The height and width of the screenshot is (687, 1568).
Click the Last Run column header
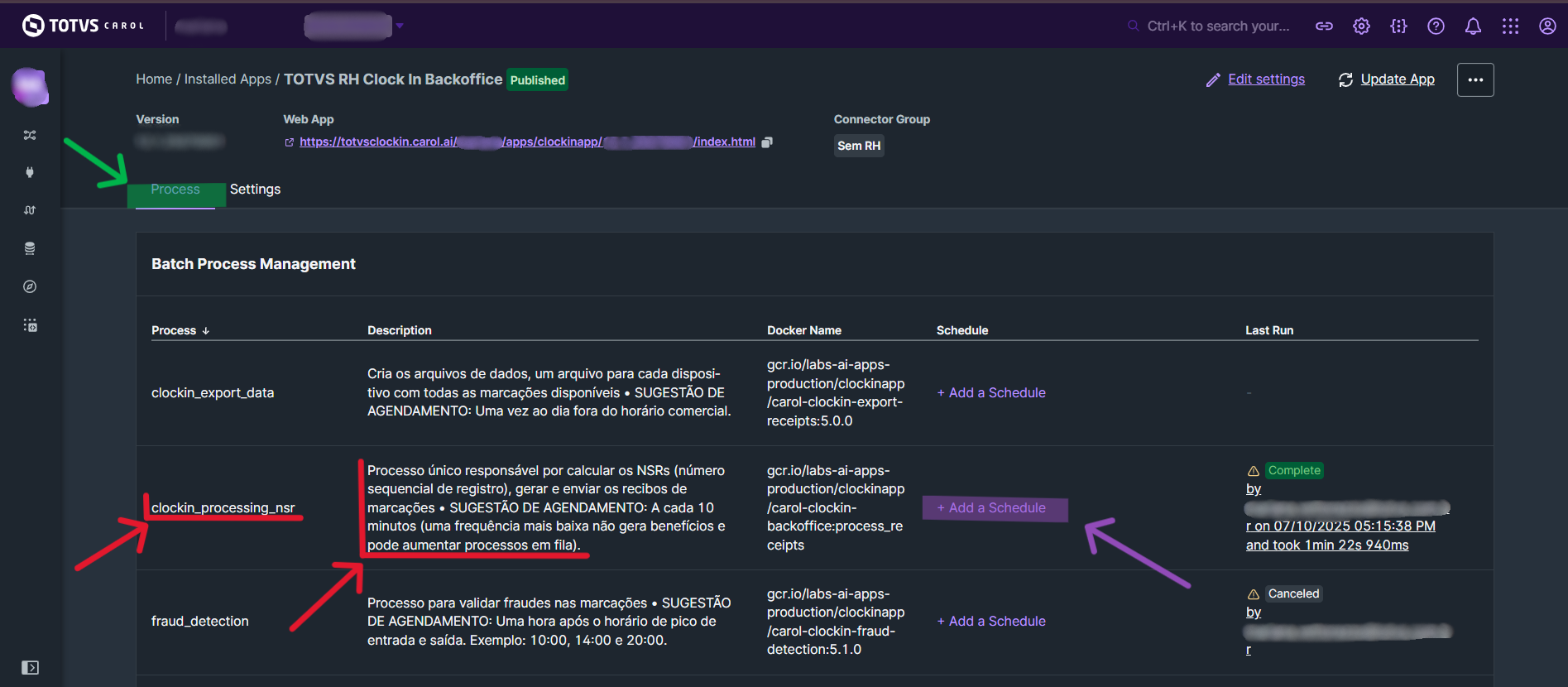(x=1269, y=330)
